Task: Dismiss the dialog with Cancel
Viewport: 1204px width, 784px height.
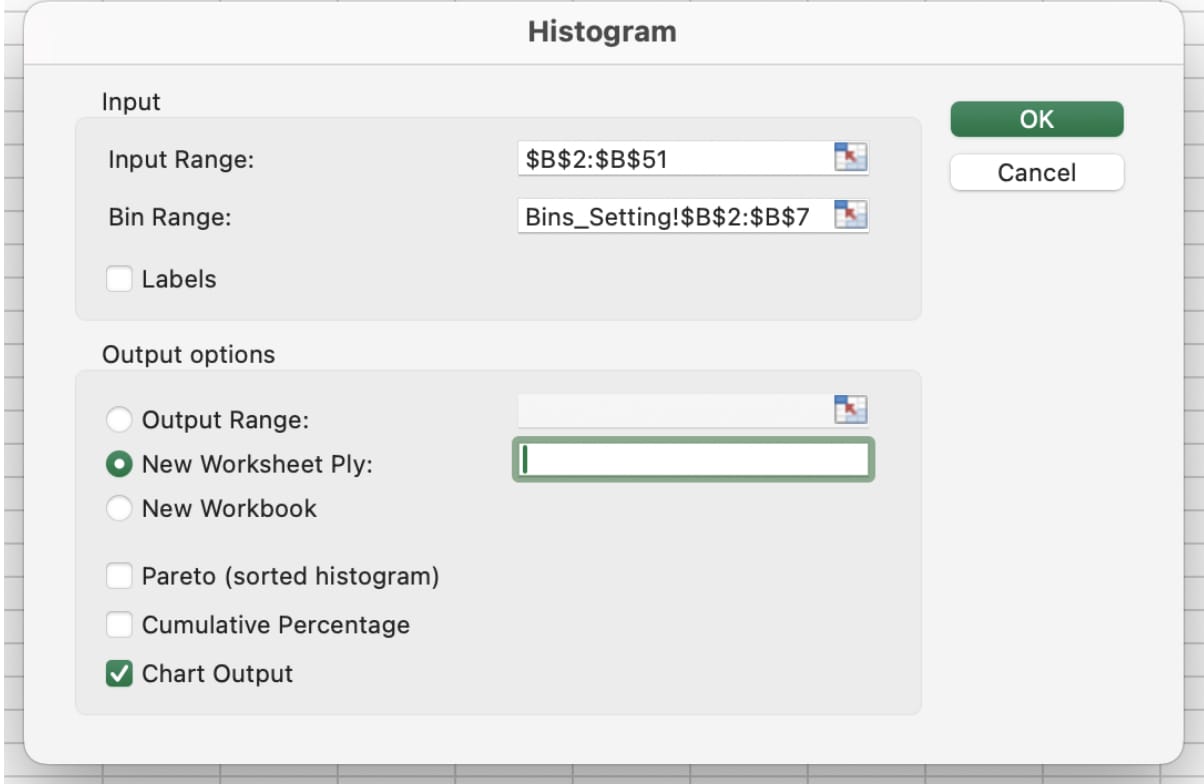Action: coord(1036,172)
